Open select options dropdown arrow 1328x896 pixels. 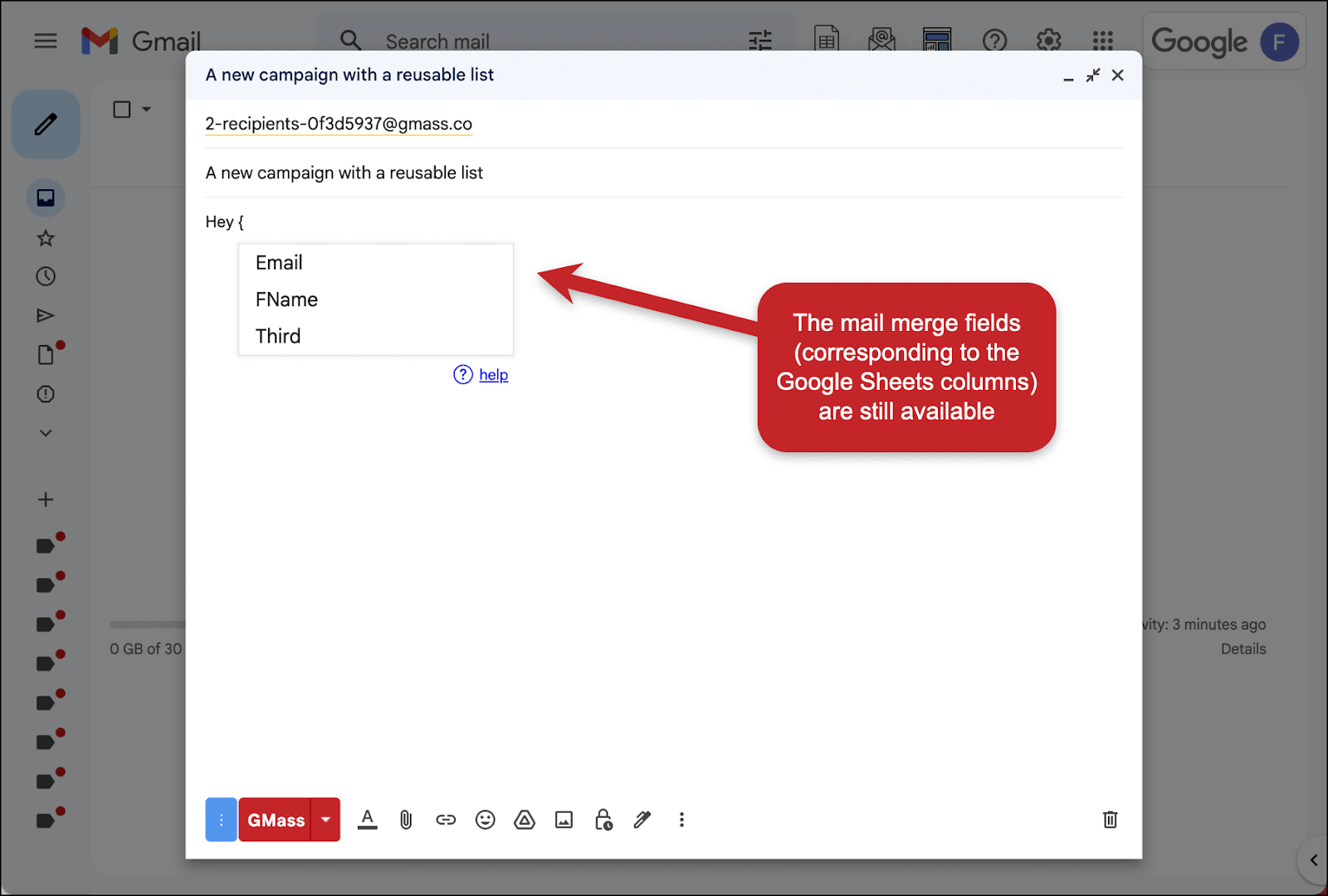[x=147, y=109]
